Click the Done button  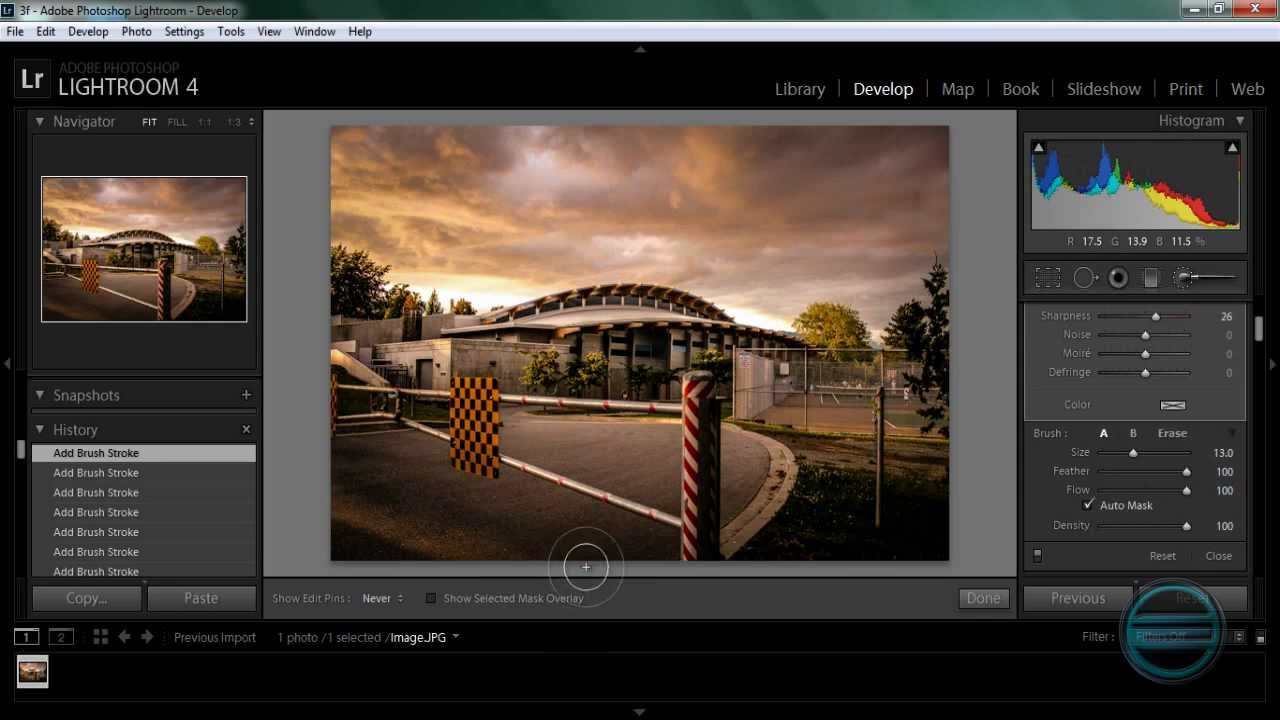pyautogui.click(x=983, y=598)
